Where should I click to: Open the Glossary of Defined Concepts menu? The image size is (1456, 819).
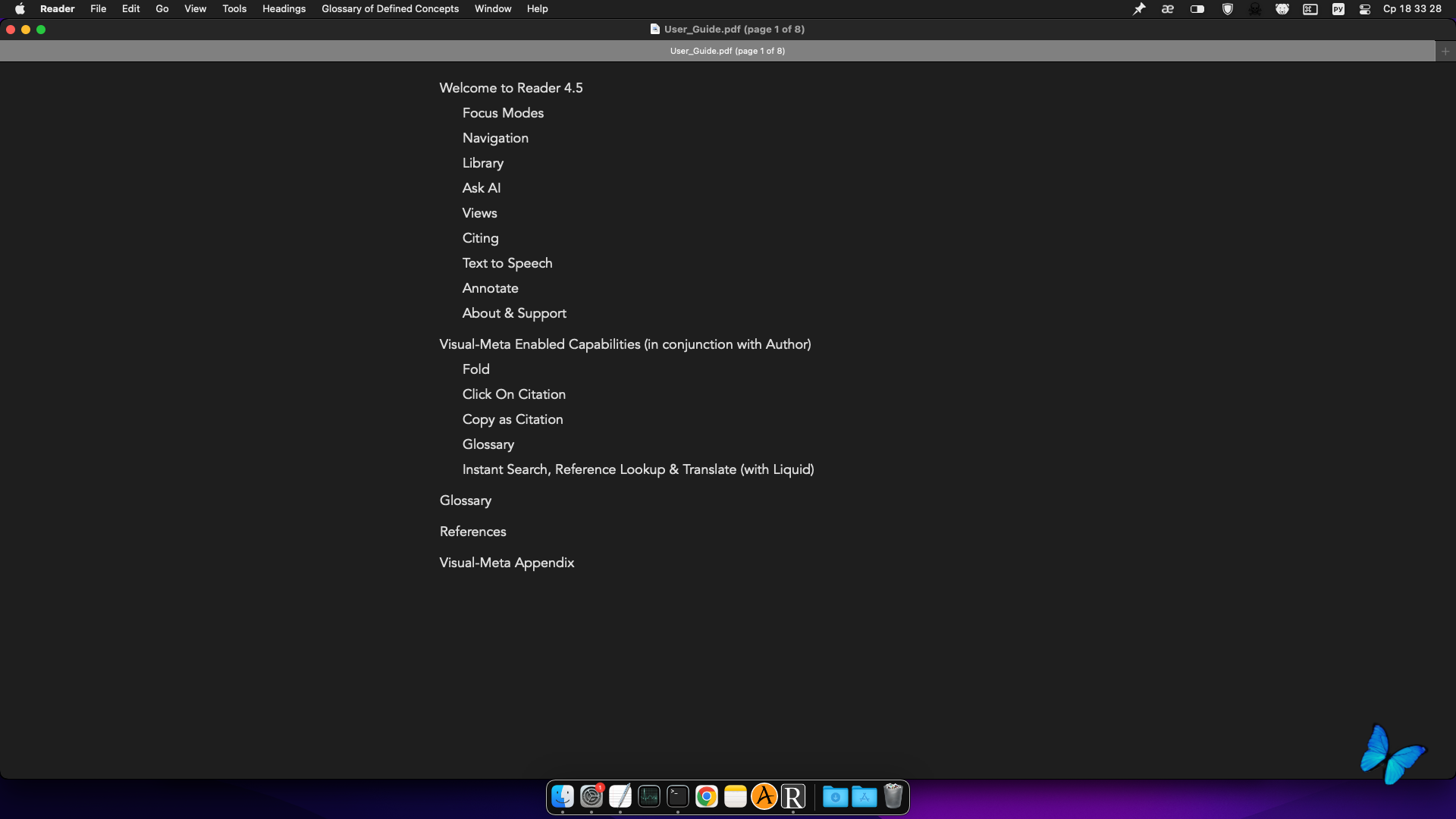click(x=391, y=9)
